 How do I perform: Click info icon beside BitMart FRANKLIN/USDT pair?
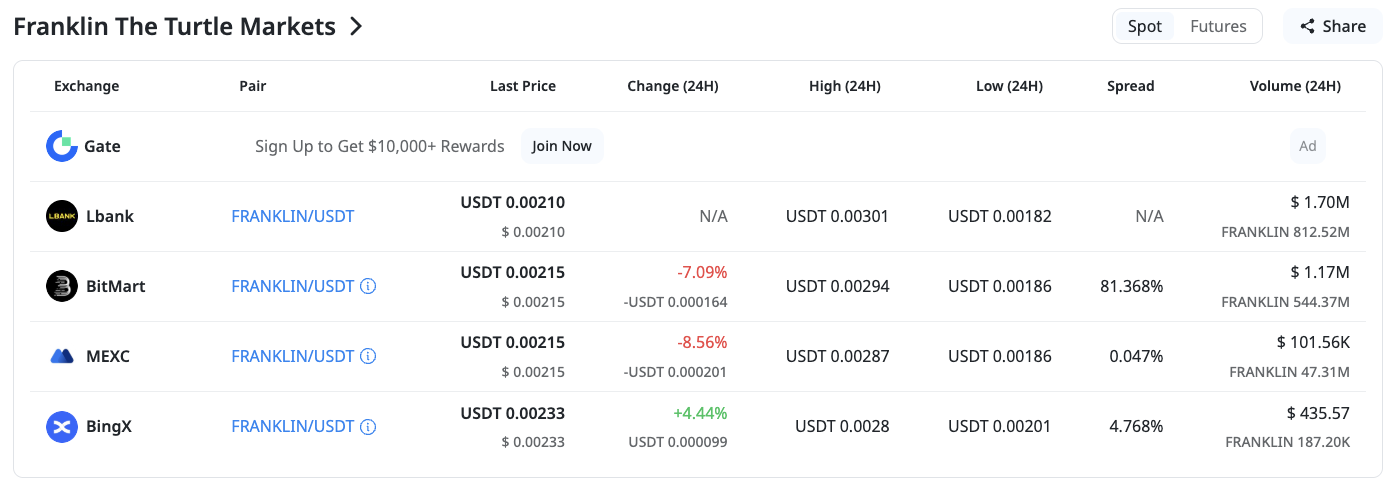368,286
